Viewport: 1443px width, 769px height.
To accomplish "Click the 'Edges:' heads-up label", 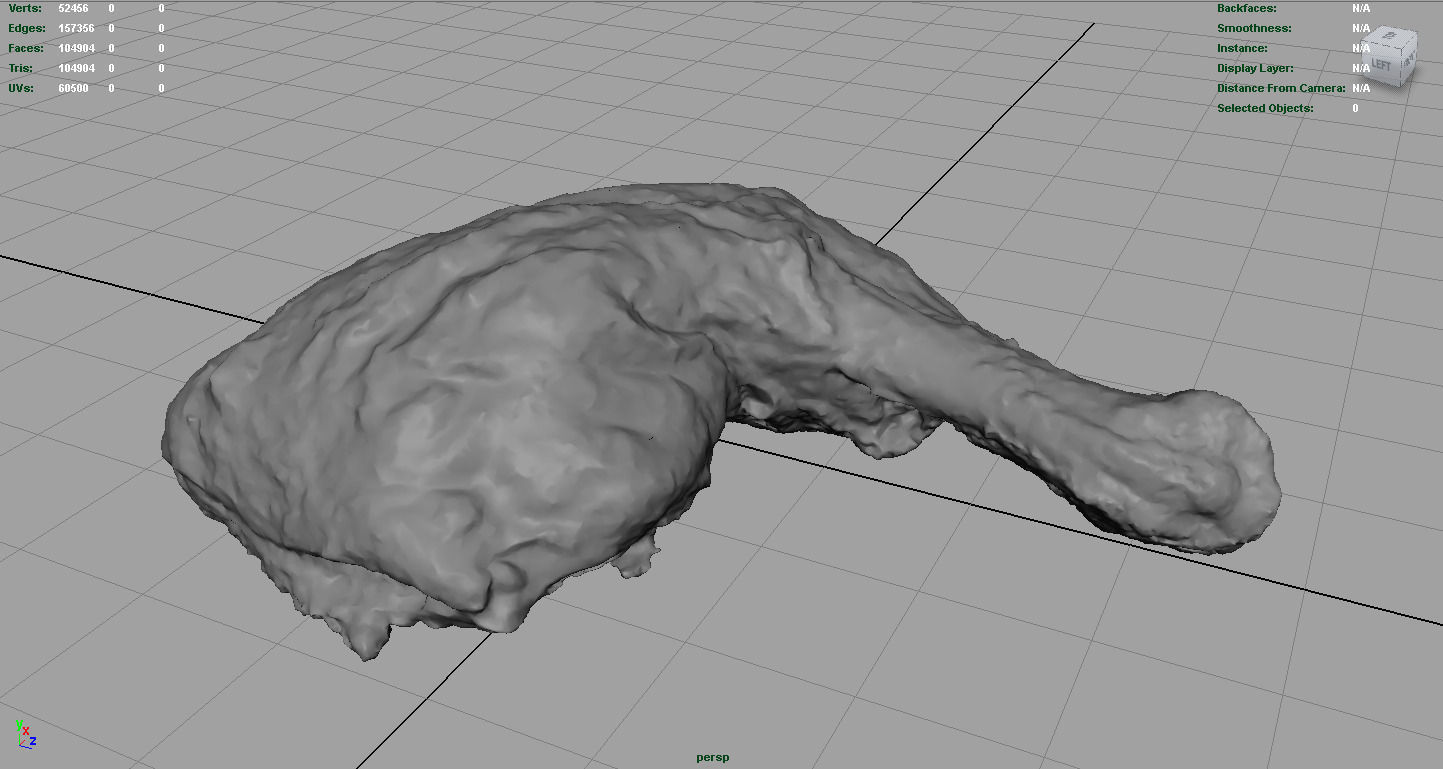I will point(27,28).
